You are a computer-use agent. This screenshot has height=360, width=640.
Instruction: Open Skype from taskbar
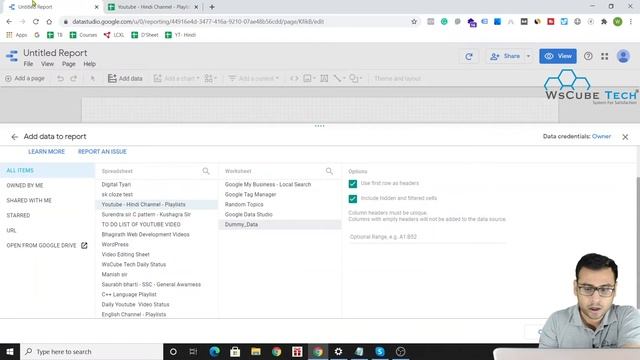click(x=380, y=351)
